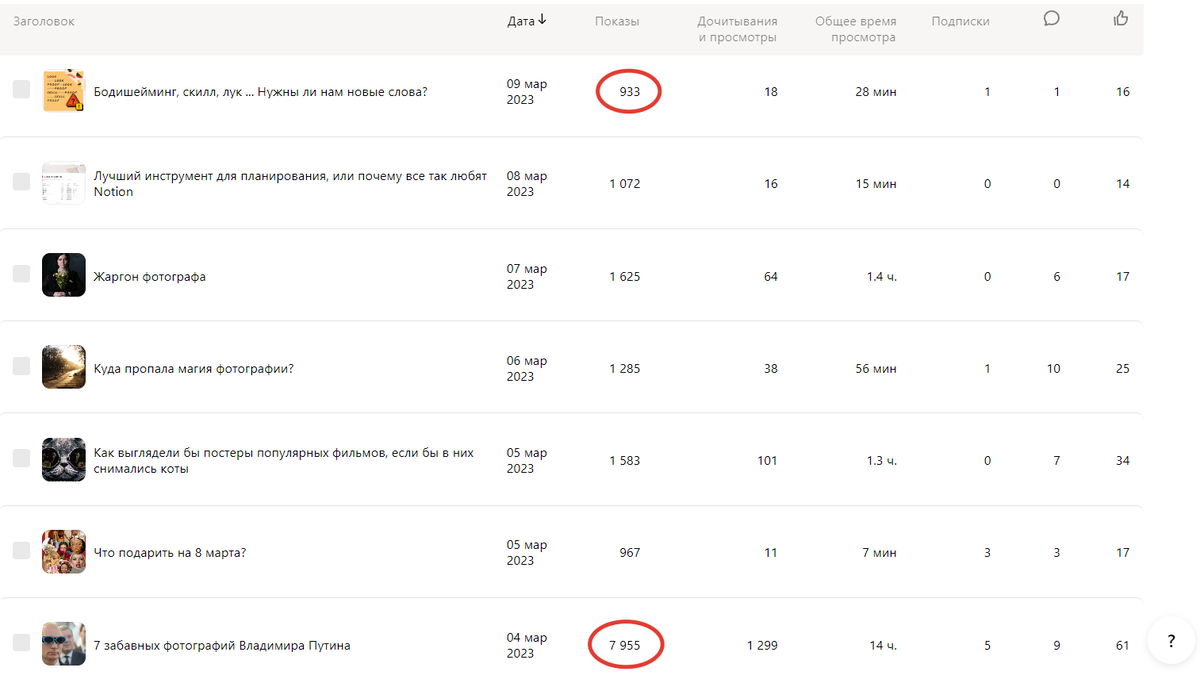Open 7 забавных фотографий Владимира Путина article
This screenshot has width=1200, height=679.
click(222, 645)
